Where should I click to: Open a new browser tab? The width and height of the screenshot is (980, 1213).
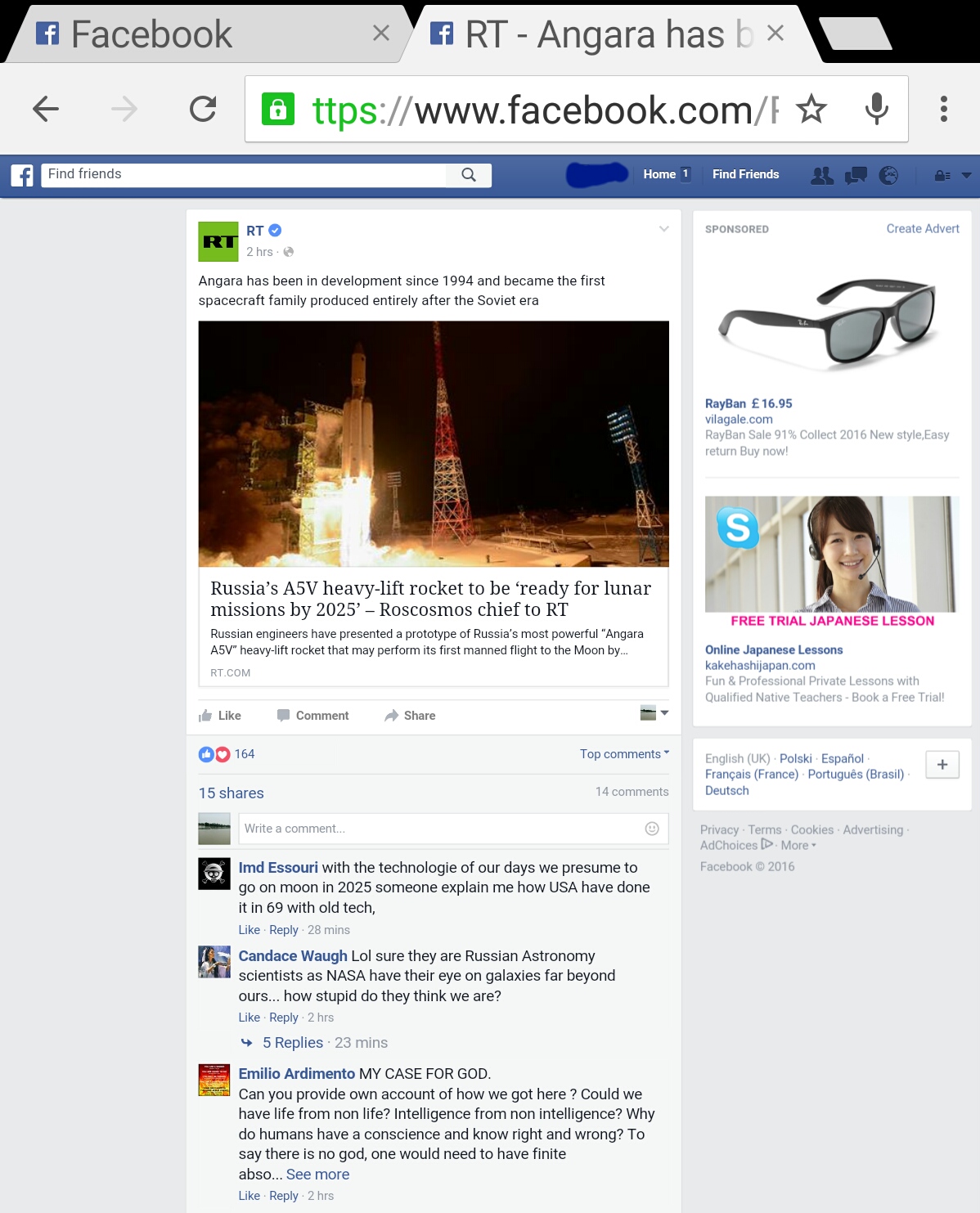[x=856, y=34]
